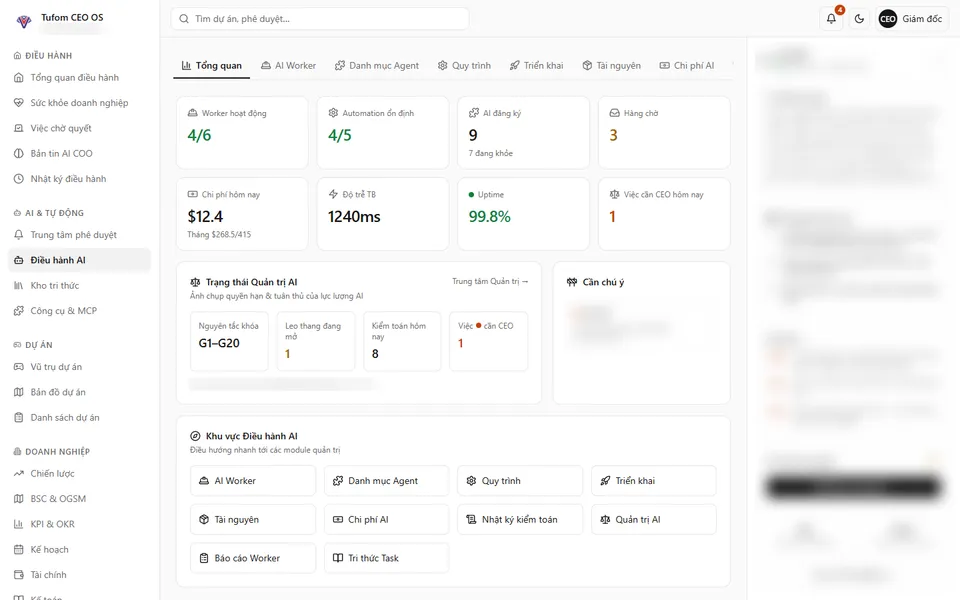Click the BSC & OGSM icon
Image resolution: width=960 pixels, height=600 pixels.
18,499
